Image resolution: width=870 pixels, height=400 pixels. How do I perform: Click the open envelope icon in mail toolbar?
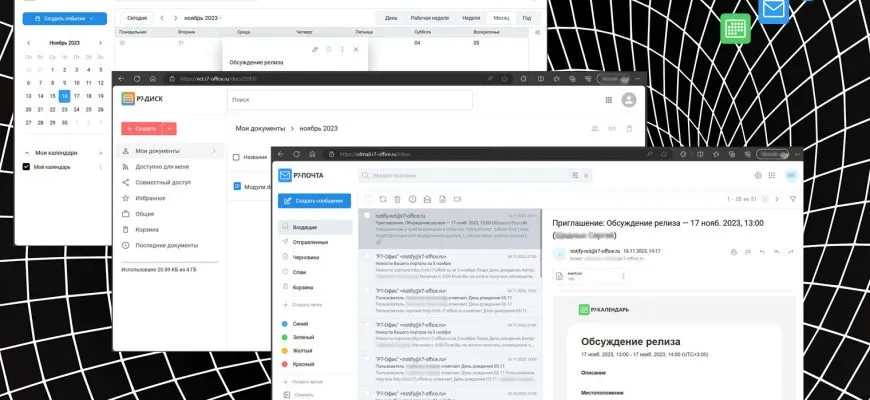coord(427,199)
